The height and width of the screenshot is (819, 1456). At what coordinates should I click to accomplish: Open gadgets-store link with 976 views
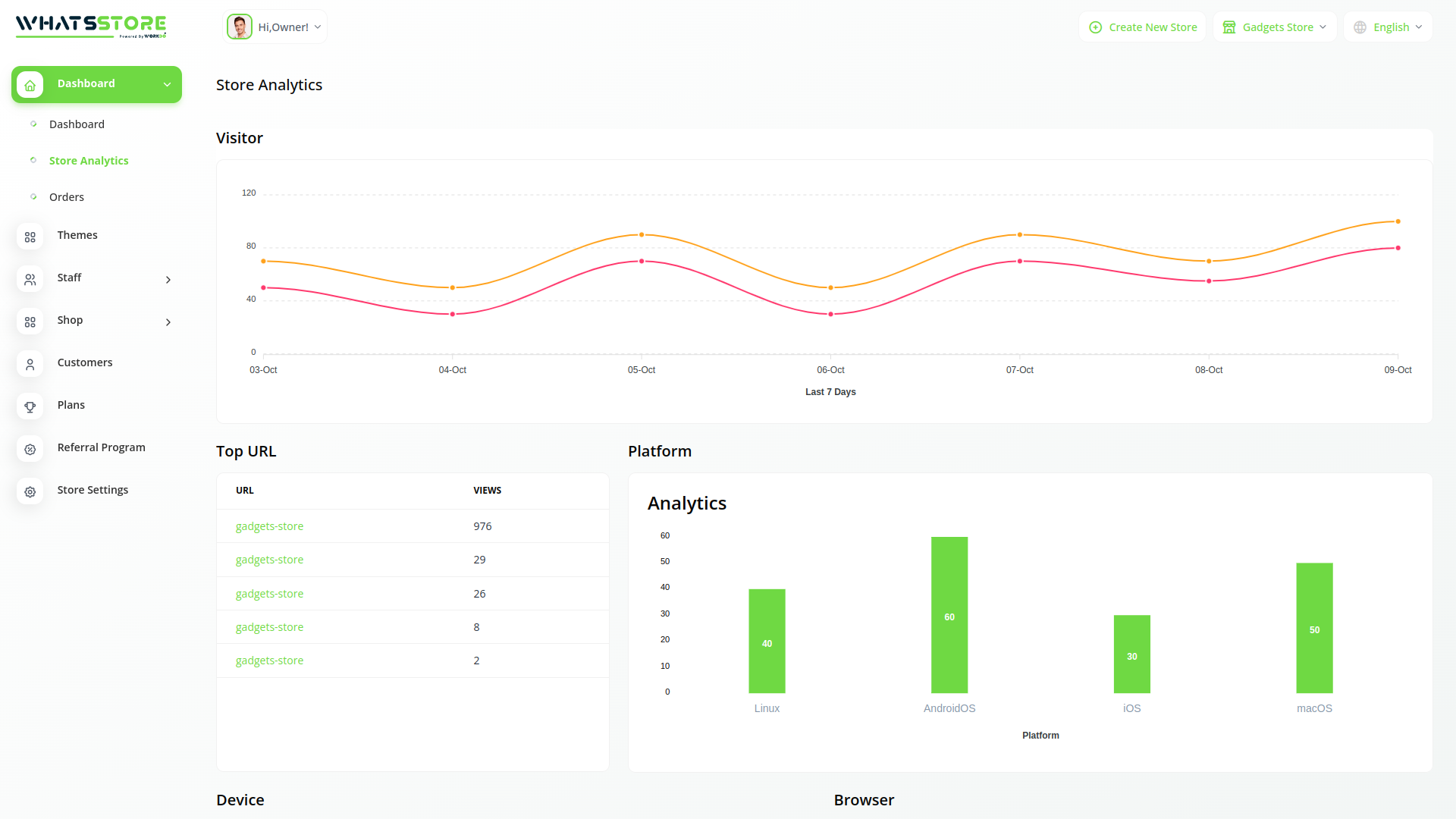point(269,526)
